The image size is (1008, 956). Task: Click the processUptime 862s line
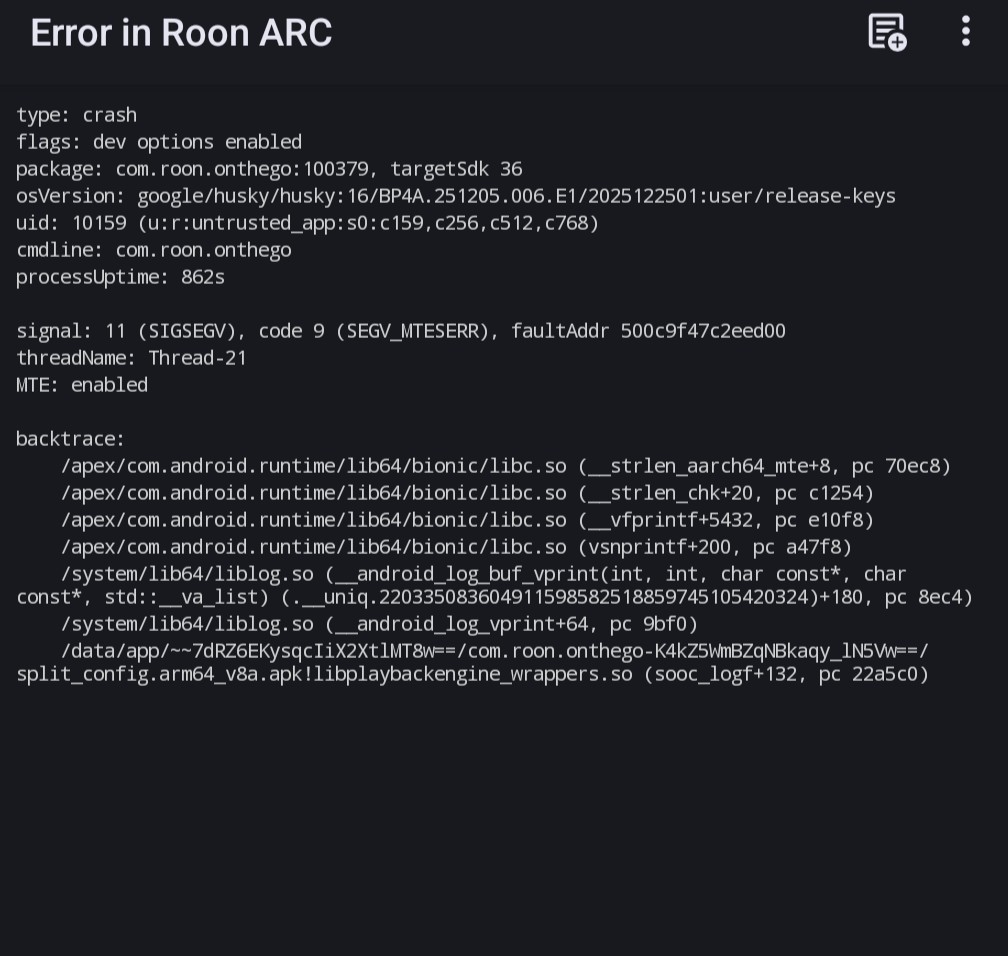coord(121,277)
